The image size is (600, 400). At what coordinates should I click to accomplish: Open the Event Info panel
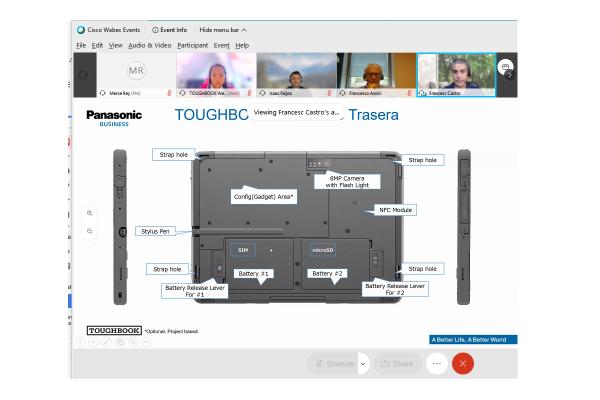pyautogui.click(x=170, y=30)
